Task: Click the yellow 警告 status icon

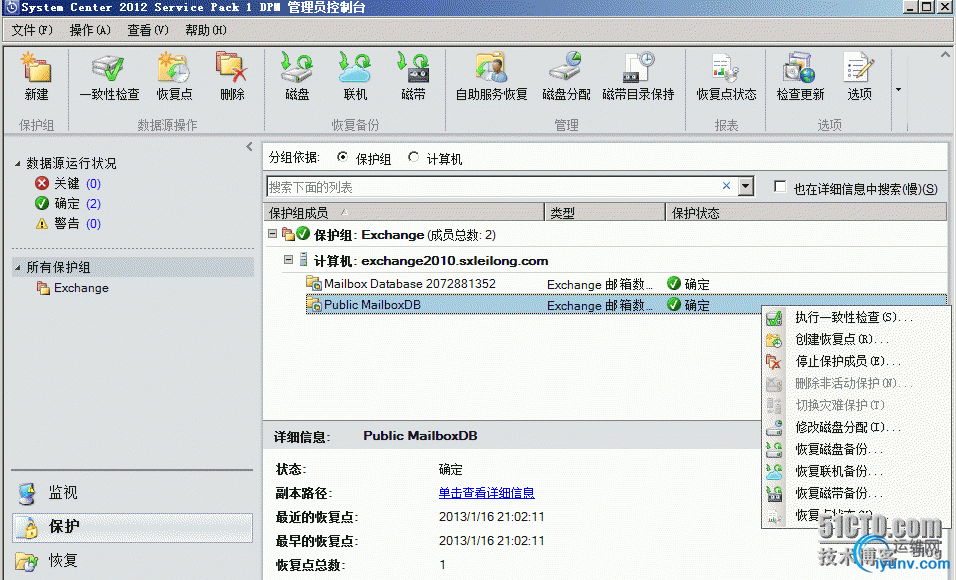Action: (41, 223)
